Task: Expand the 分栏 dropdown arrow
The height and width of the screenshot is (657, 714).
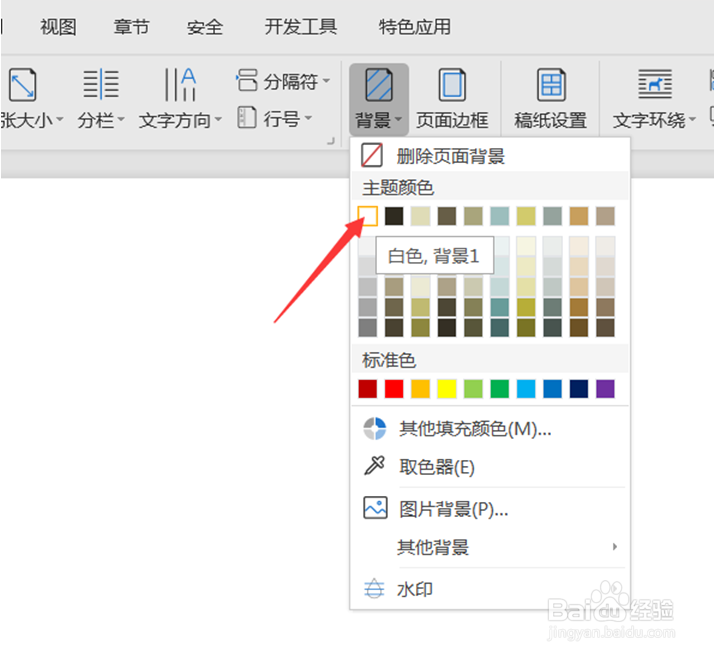Action: pyautogui.click(x=121, y=119)
